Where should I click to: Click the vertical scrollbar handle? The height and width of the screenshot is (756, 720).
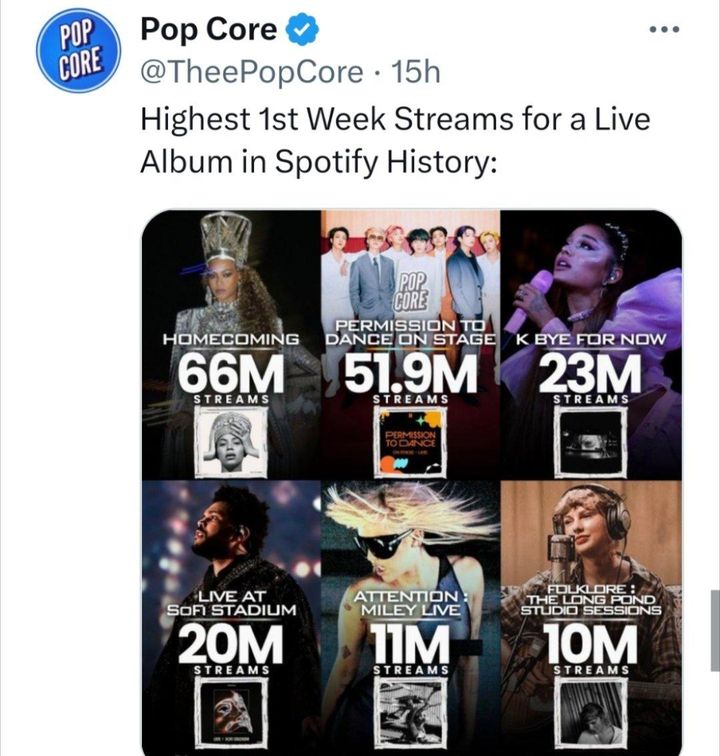(x=714, y=630)
